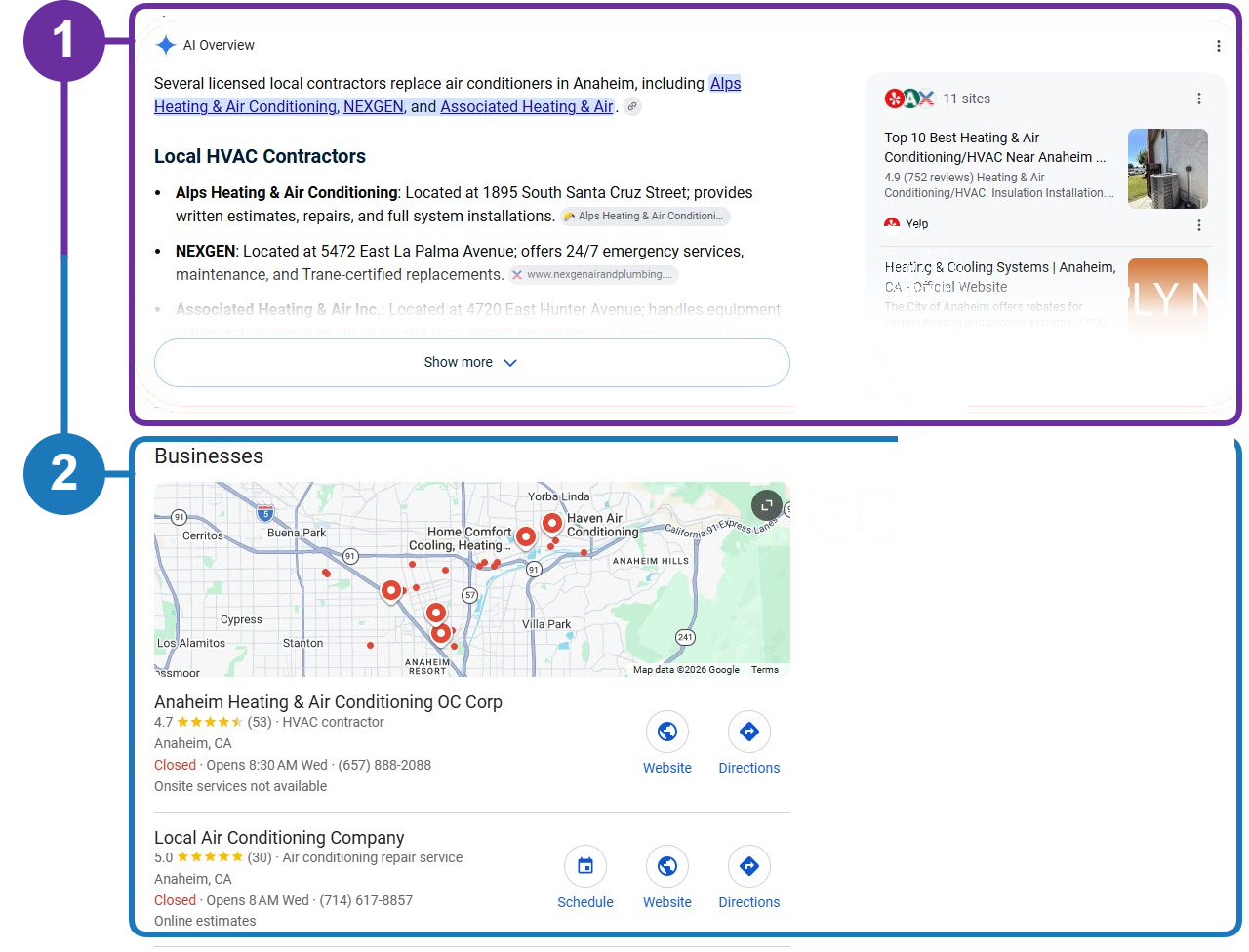Click Onsite services not available text
This screenshot has height=952, width=1249.
[x=240, y=787]
